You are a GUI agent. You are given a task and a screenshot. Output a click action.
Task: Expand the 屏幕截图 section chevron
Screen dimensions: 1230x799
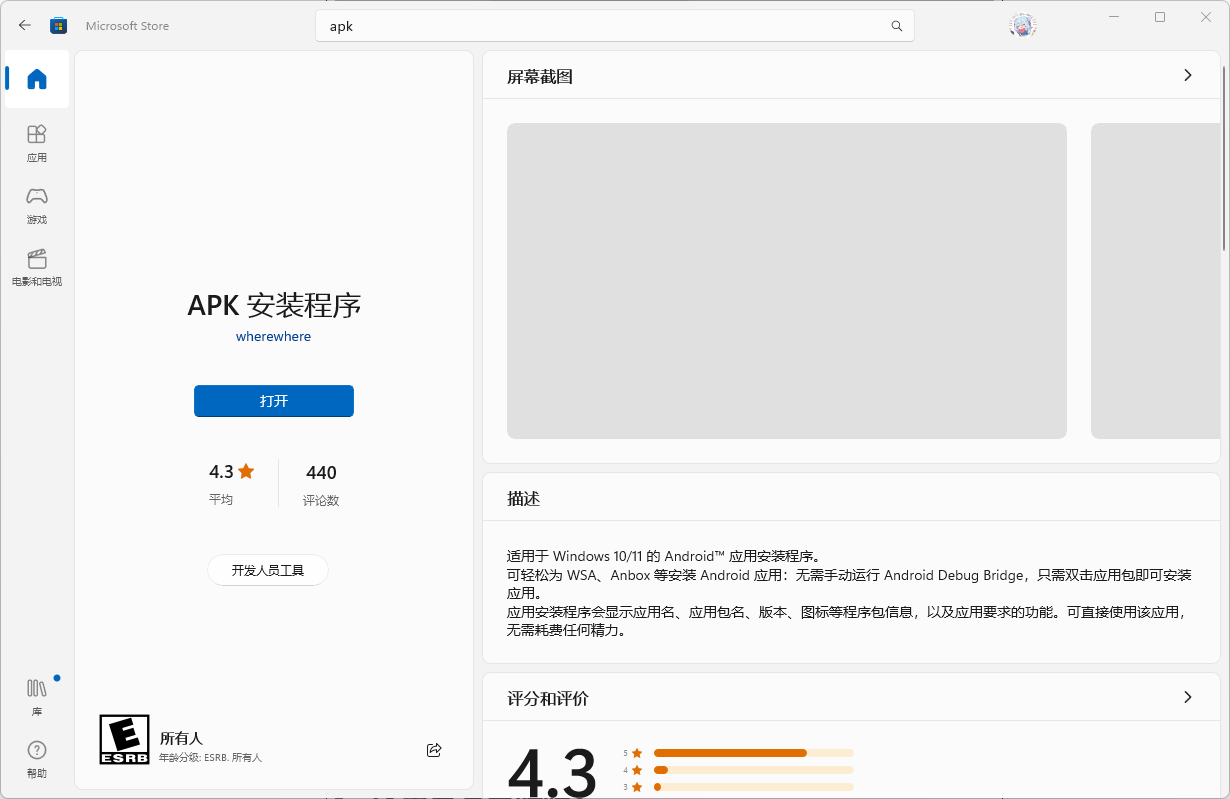(1187, 76)
